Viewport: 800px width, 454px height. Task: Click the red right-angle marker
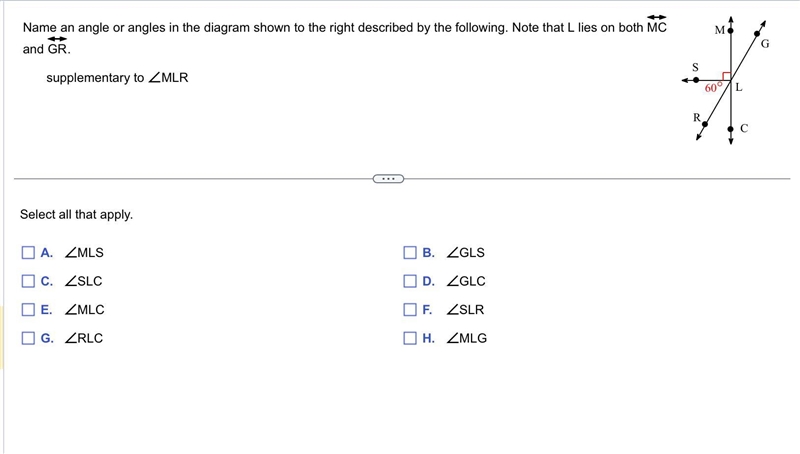tap(727, 76)
